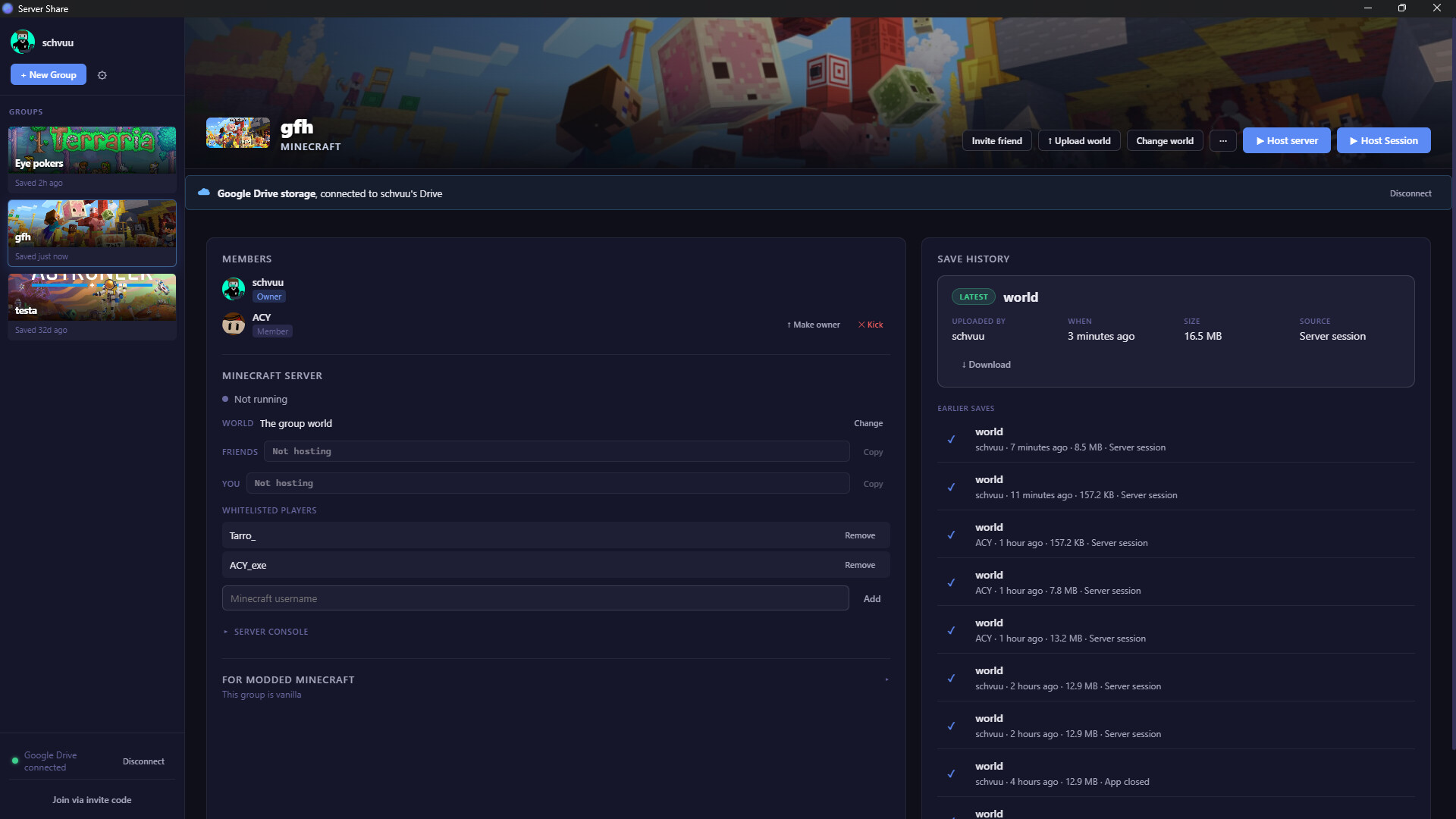This screenshot has width=1456, height=819.
Task: Create a new group
Action: (x=49, y=74)
